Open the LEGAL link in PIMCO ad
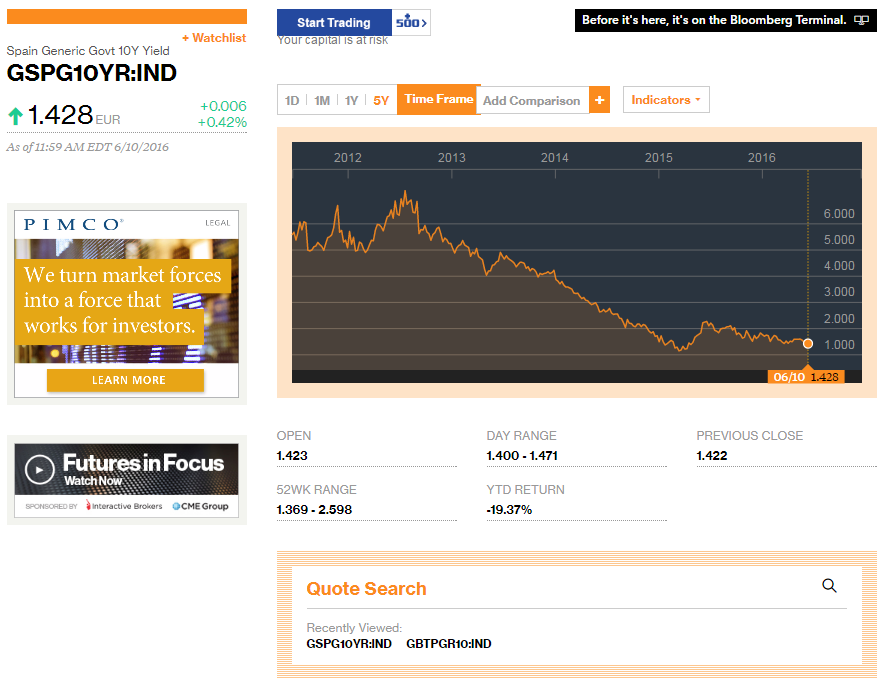Screen dimensions: 883x686 [217, 223]
